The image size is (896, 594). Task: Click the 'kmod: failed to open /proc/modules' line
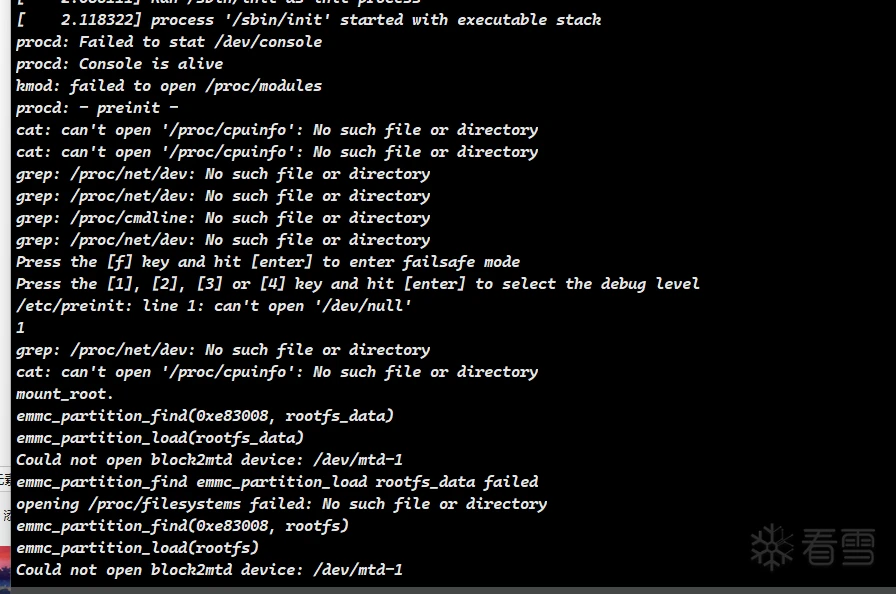(x=169, y=86)
